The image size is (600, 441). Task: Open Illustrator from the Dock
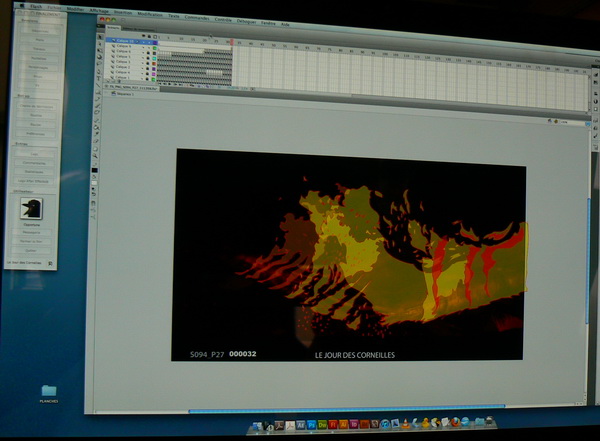click(343, 425)
